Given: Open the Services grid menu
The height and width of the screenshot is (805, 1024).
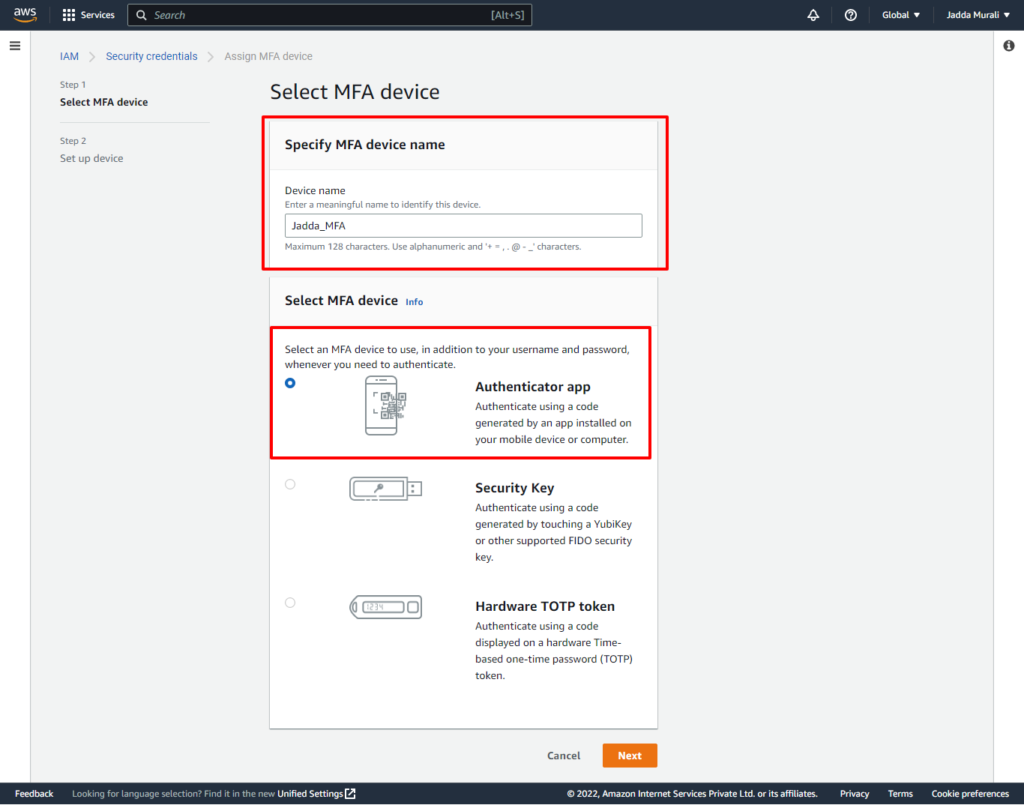Looking at the screenshot, I should (x=88, y=15).
